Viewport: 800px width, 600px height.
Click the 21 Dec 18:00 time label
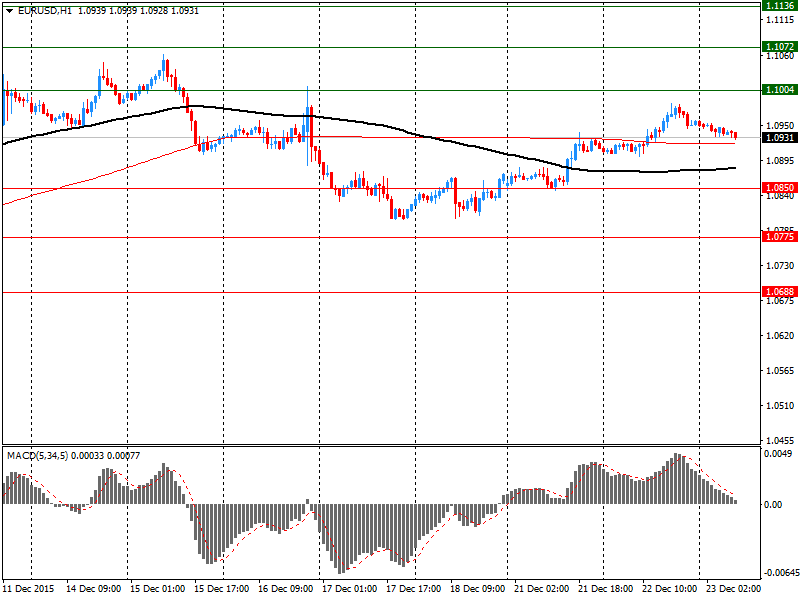606,589
